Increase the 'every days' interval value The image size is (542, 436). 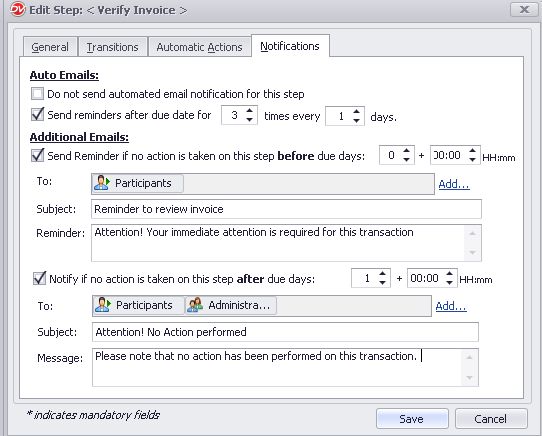(356, 112)
